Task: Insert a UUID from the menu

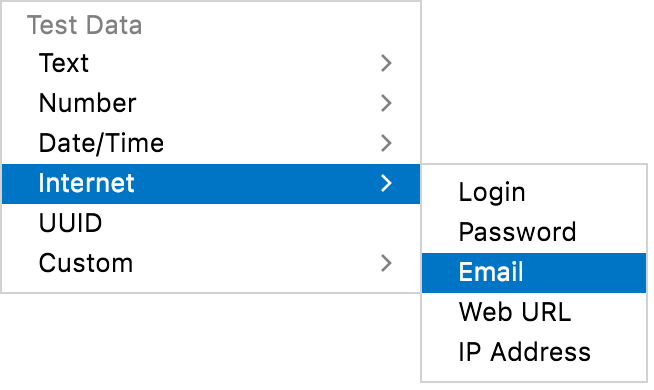Action: click(211, 223)
